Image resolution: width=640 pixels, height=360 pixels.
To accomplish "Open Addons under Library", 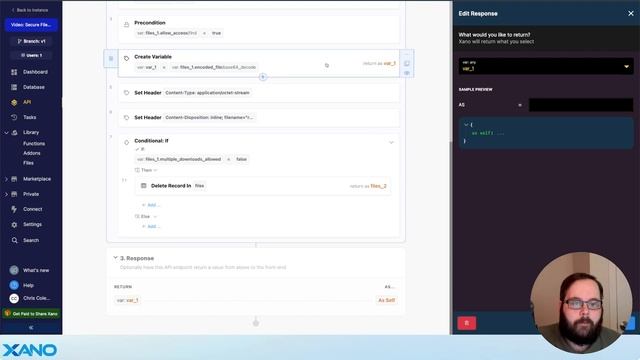I will 31,153.
